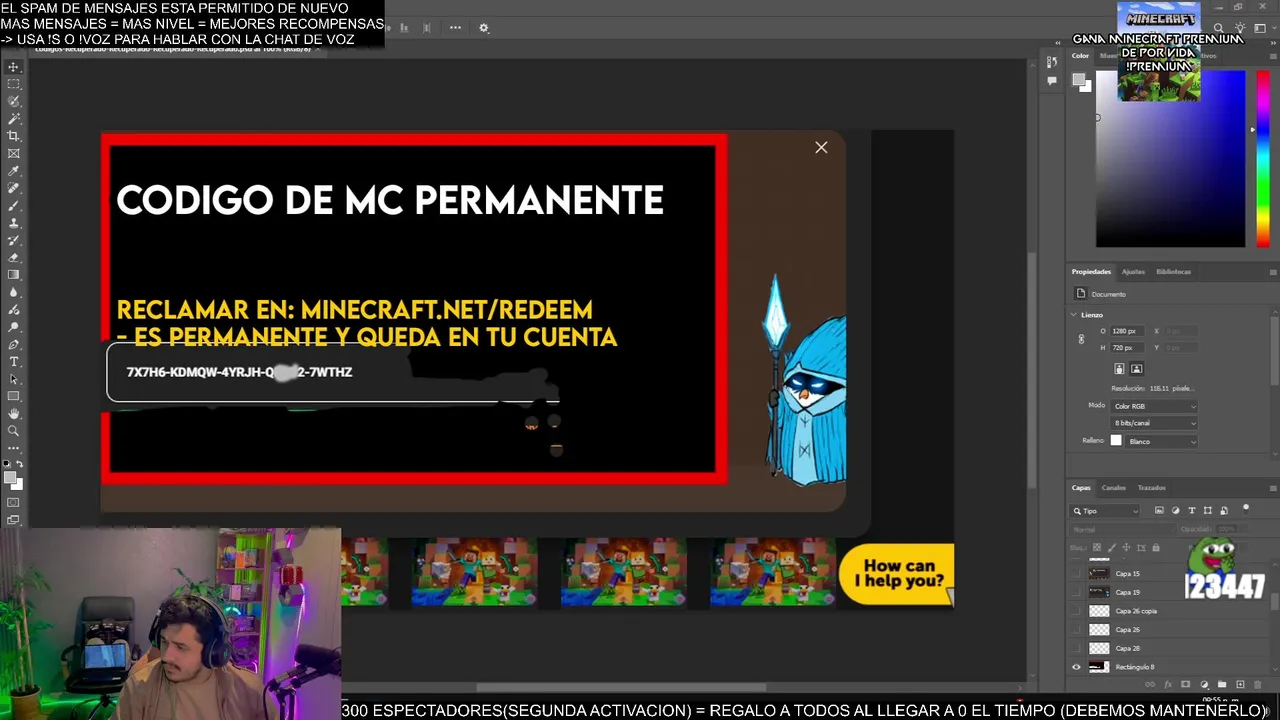Screen dimensions: 1280x720
Task: Open the Properties panel menu
Action: click(x=1272, y=272)
